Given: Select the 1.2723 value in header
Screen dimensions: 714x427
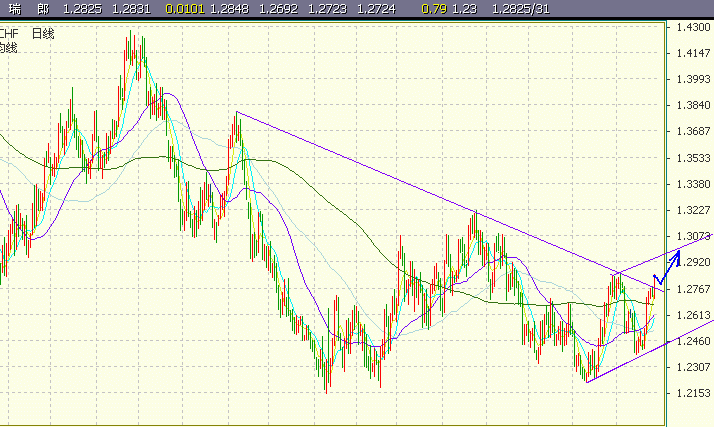Looking at the screenshot, I should tap(327, 9).
